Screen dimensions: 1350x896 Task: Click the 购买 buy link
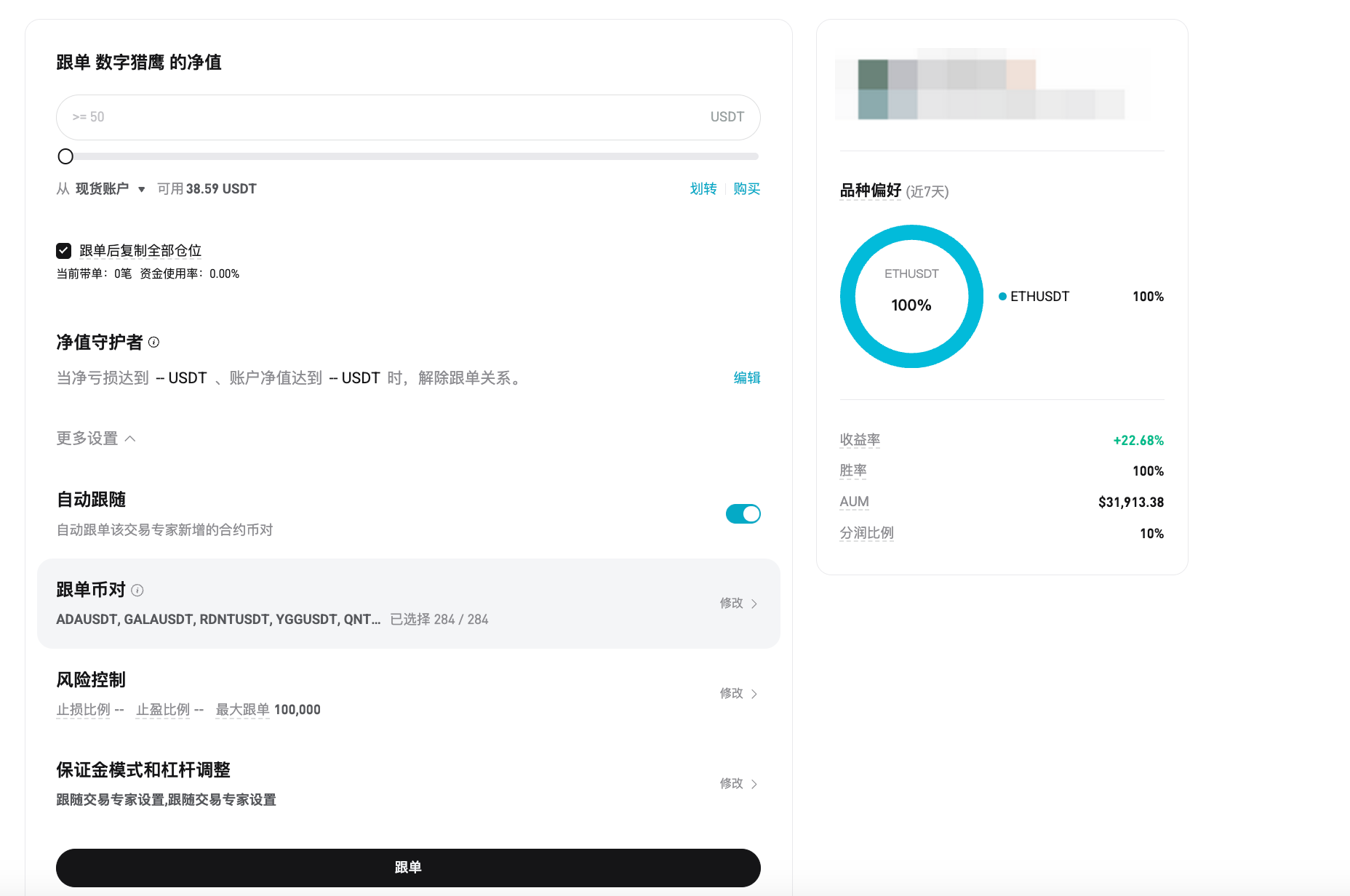pyautogui.click(x=747, y=189)
